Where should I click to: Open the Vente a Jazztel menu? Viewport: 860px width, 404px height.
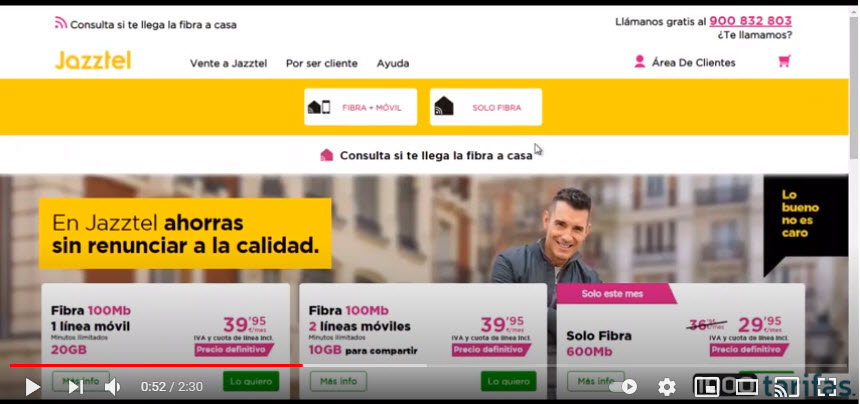(x=228, y=64)
